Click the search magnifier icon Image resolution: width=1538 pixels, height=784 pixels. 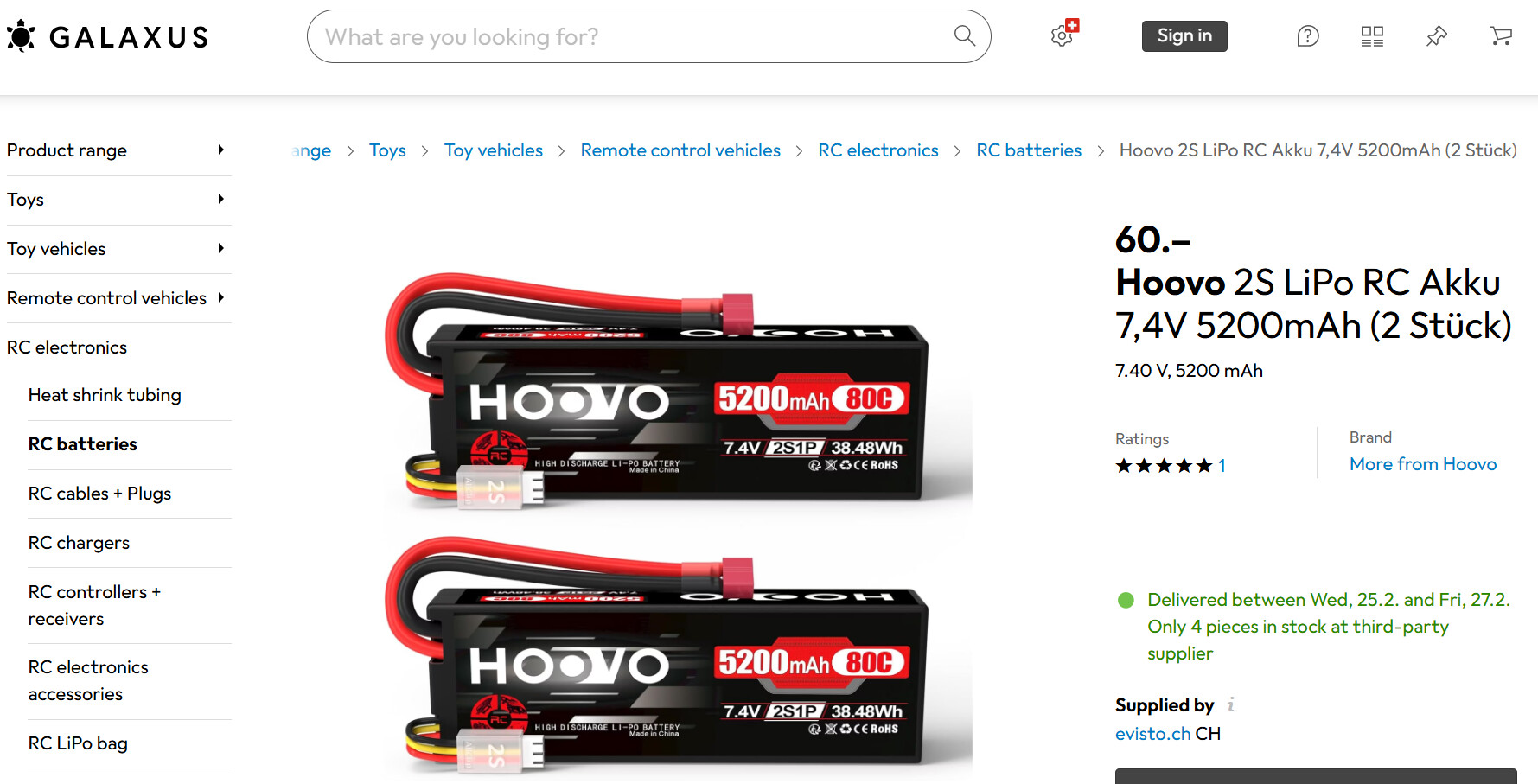tap(964, 35)
